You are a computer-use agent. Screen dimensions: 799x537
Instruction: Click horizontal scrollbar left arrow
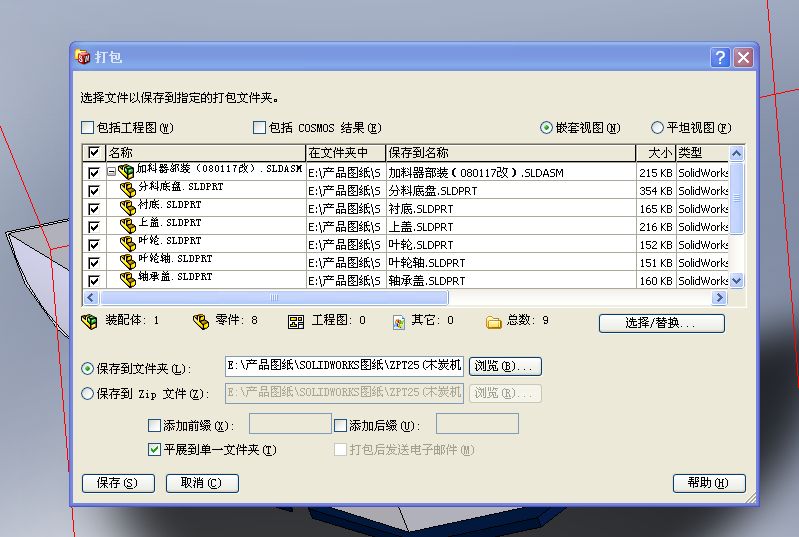(x=91, y=297)
